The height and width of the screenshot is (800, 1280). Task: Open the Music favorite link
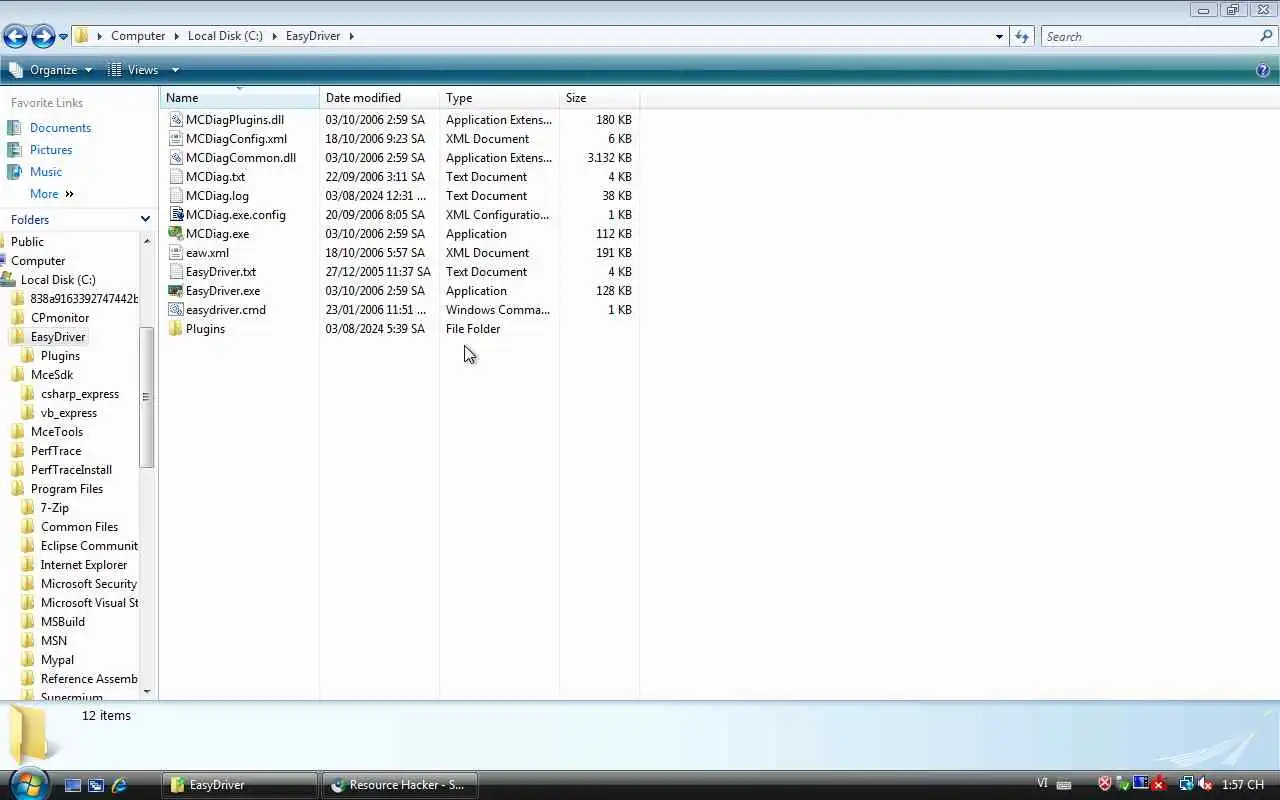46,172
